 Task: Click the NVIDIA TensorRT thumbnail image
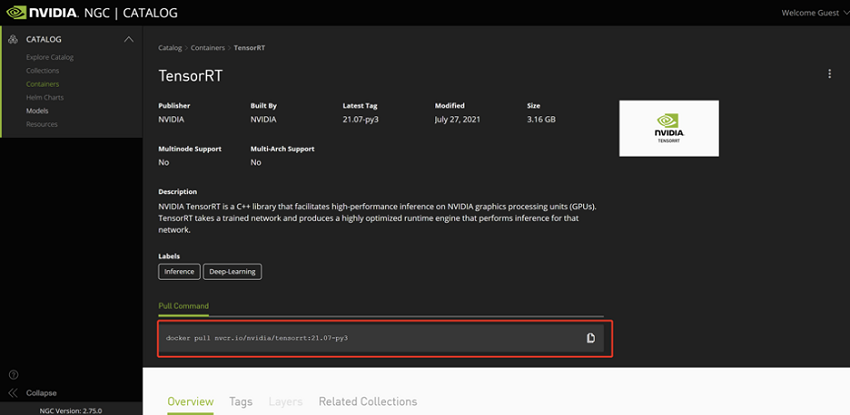(x=669, y=128)
